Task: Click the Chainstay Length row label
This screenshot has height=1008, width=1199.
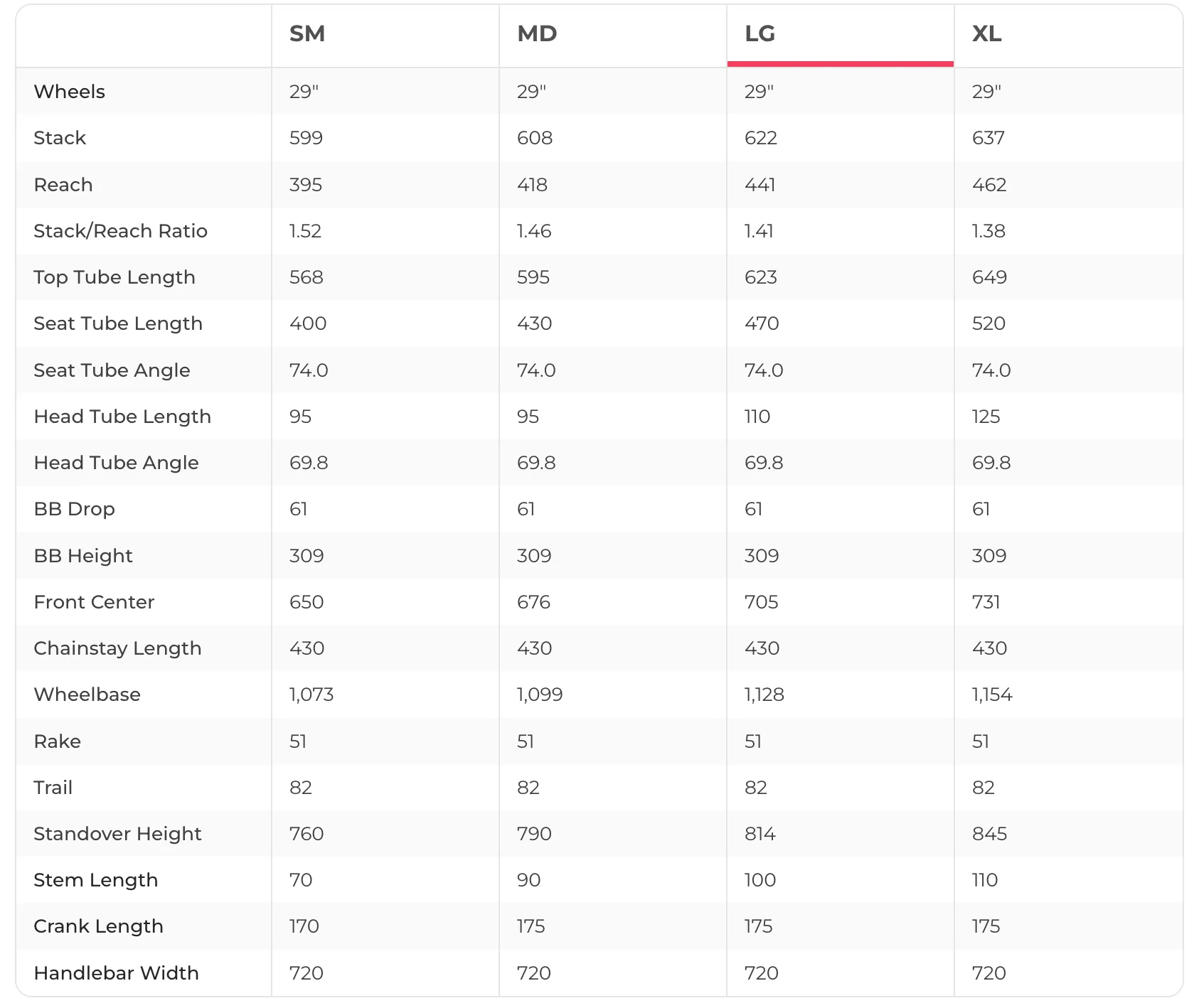Action: (x=118, y=648)
